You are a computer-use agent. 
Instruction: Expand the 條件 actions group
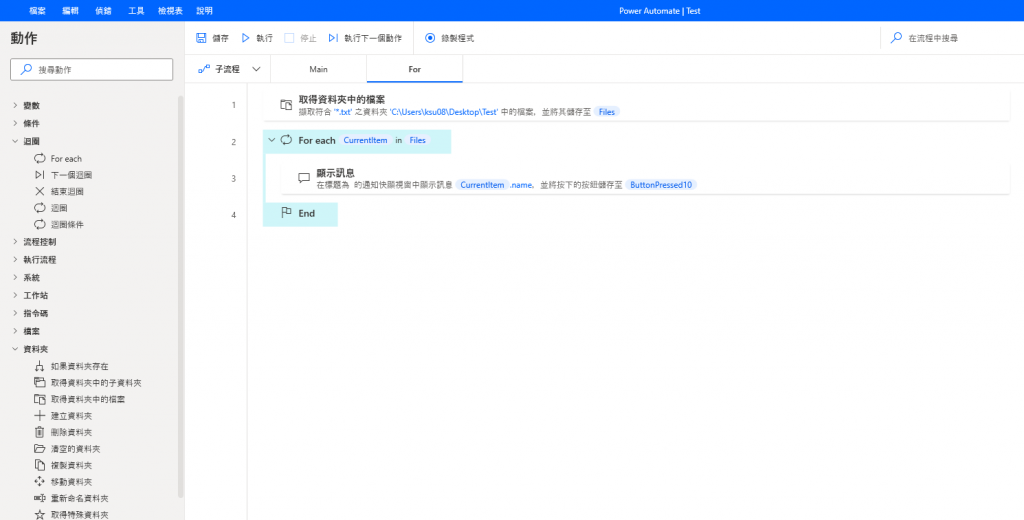pos(15,123)
